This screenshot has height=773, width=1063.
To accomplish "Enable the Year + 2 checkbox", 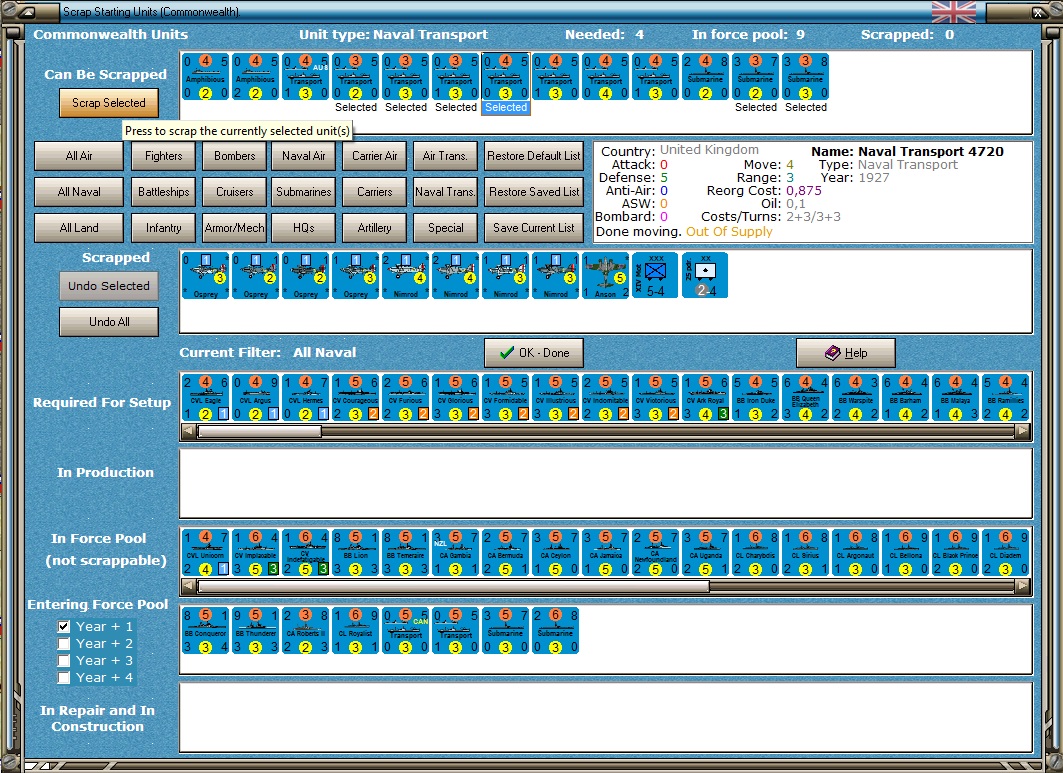I will click(x=64, y=643).
